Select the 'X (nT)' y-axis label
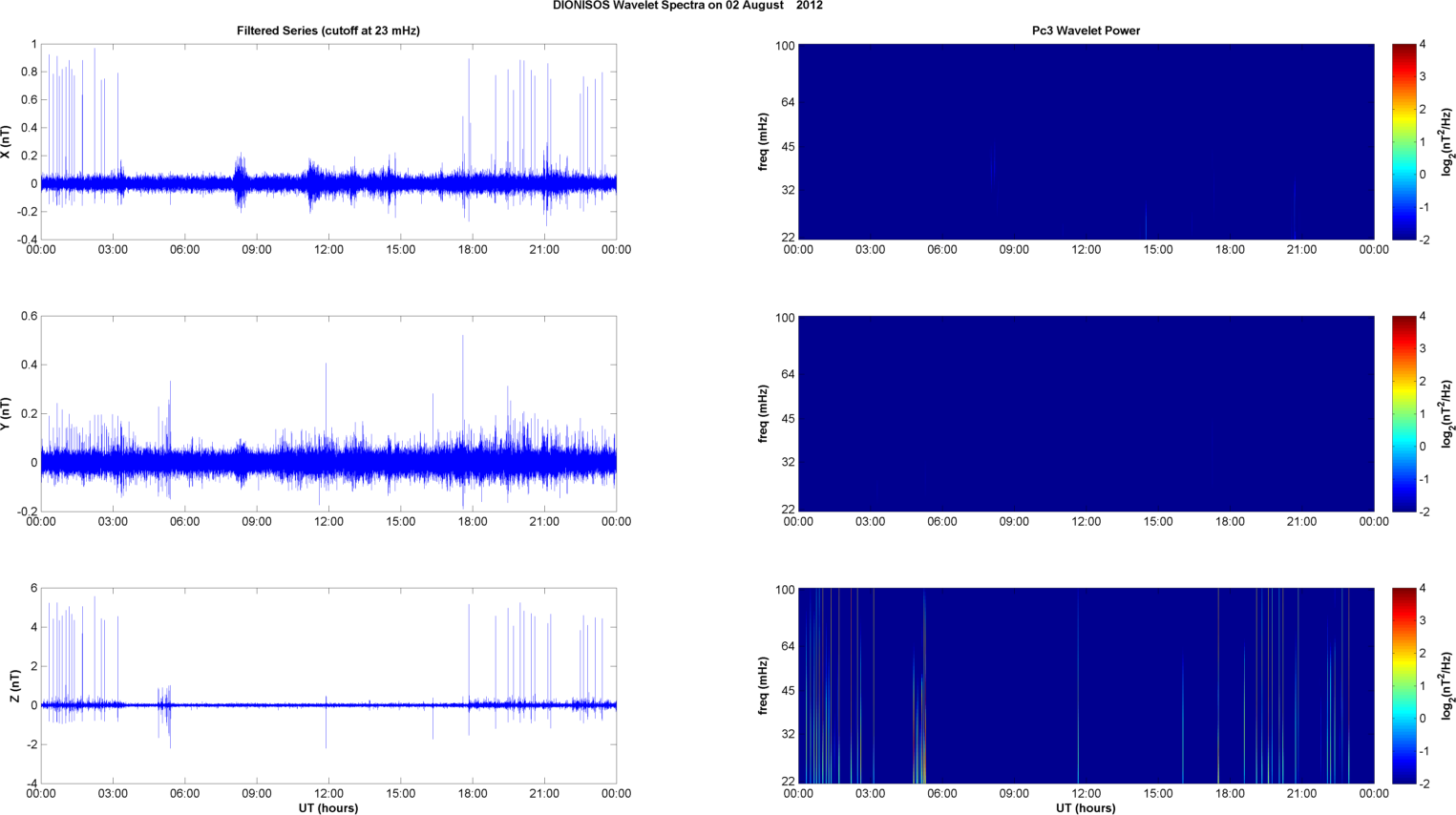 coord(6,142)
